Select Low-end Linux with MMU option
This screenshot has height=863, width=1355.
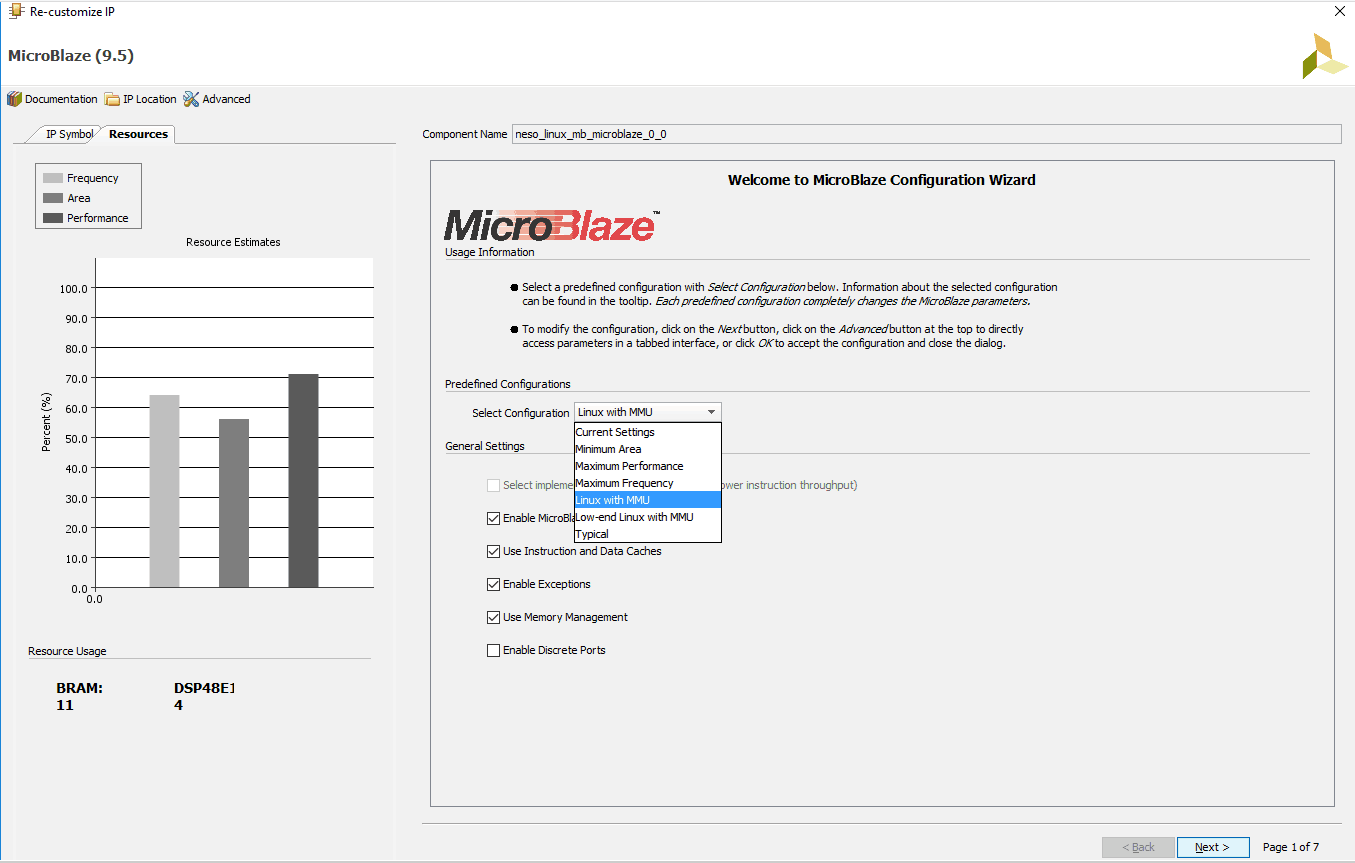pyautogui.click(x=634, y=517)
